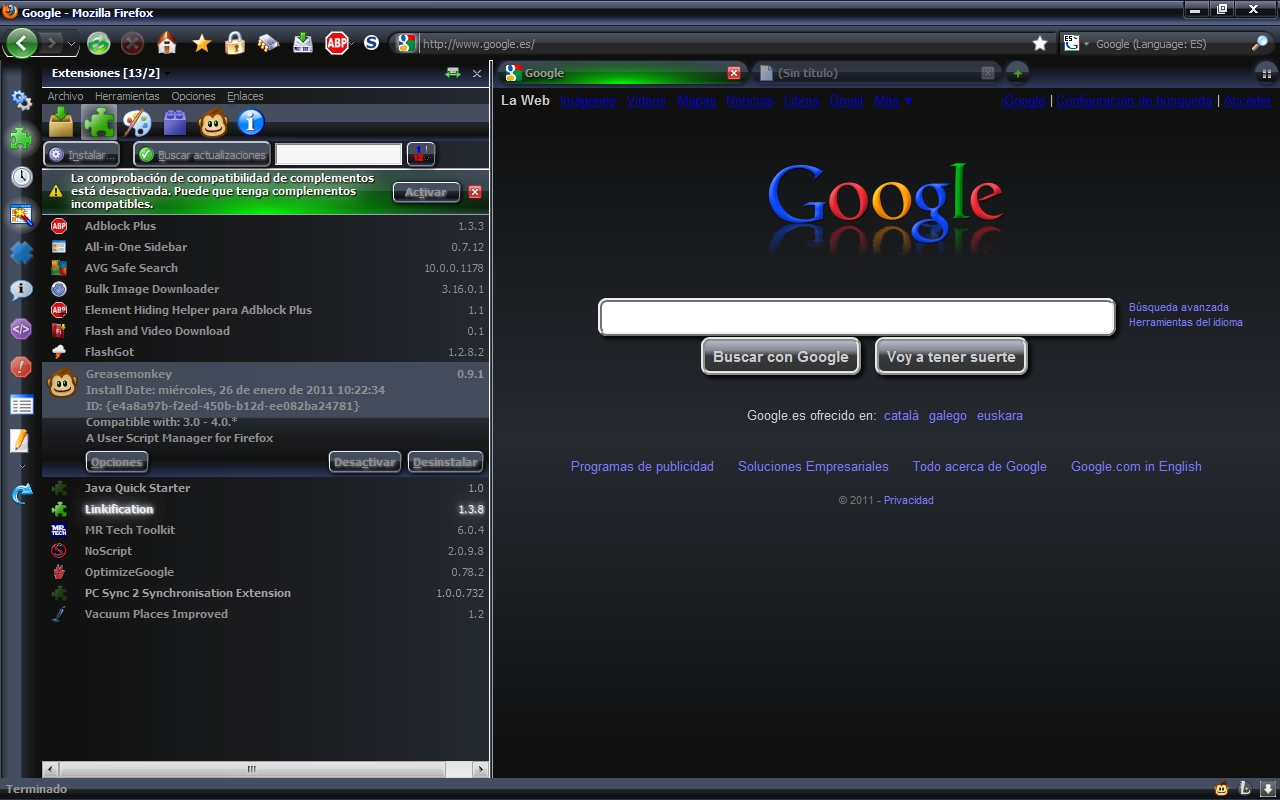Switch to the (Sin título) tab
Viewport: 1280px width, 800px height.
click(x=876, y=73)
